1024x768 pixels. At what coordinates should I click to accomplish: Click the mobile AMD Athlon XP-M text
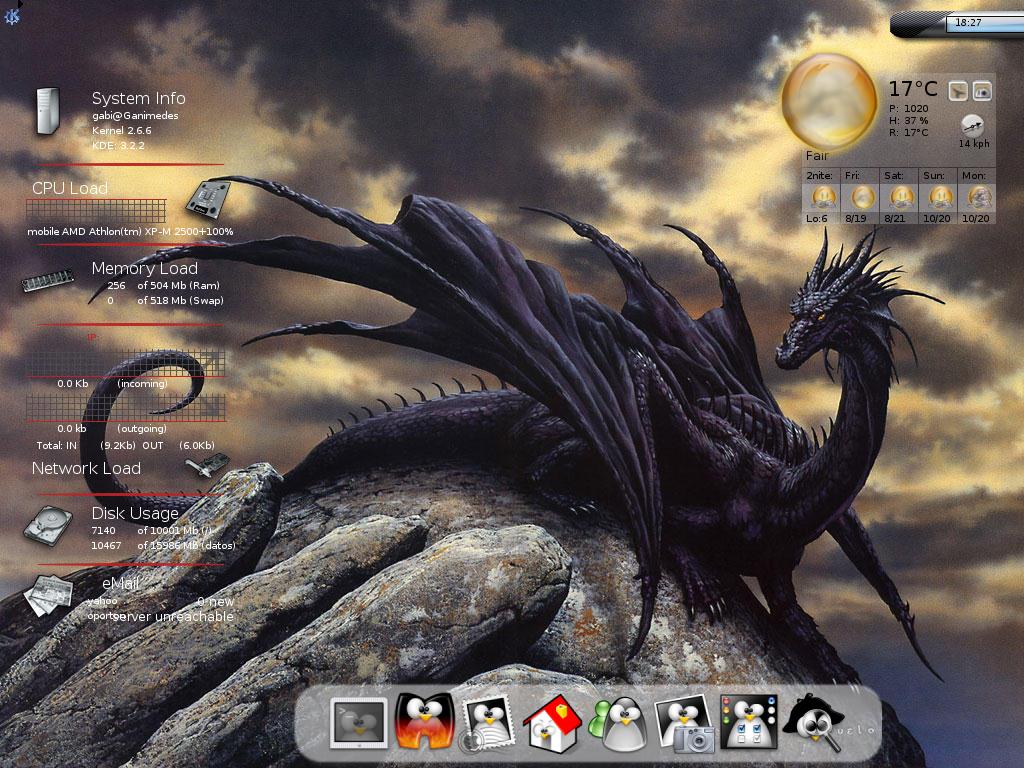(130, 232)
